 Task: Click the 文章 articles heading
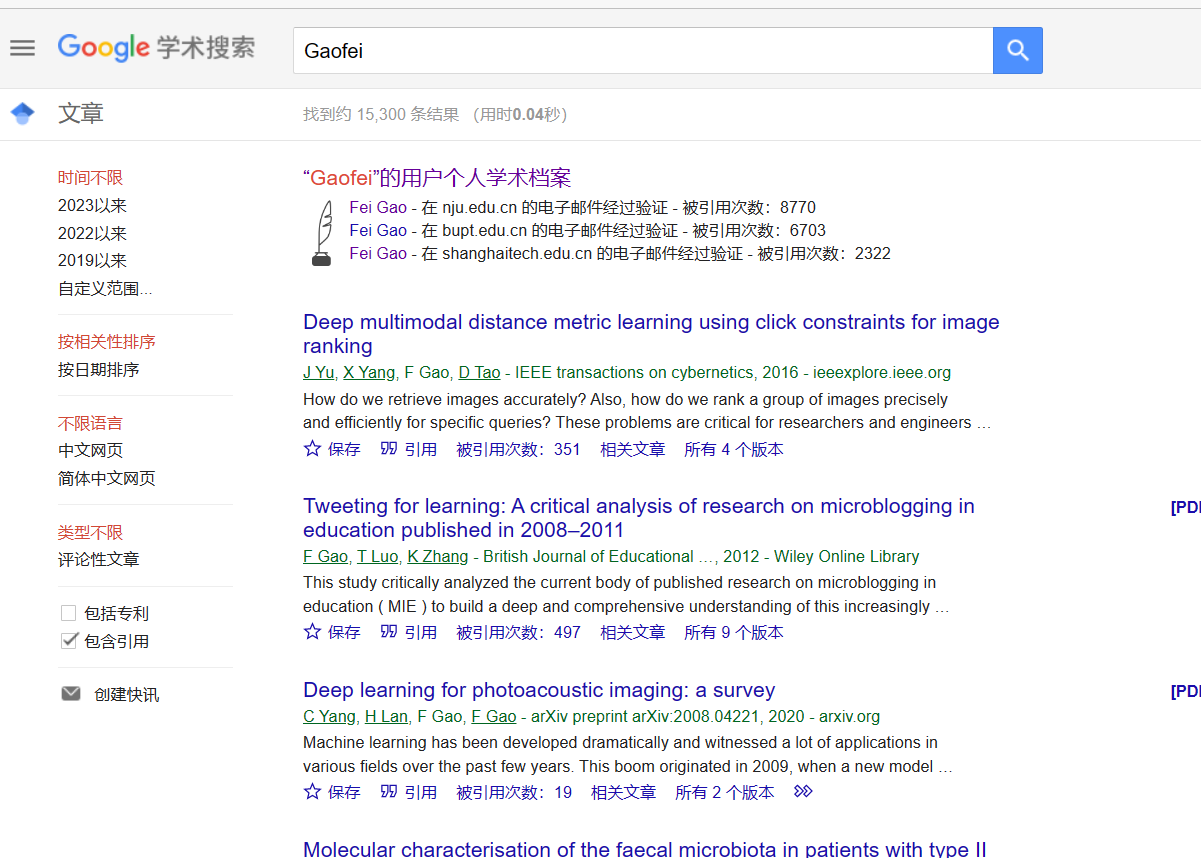81,114
